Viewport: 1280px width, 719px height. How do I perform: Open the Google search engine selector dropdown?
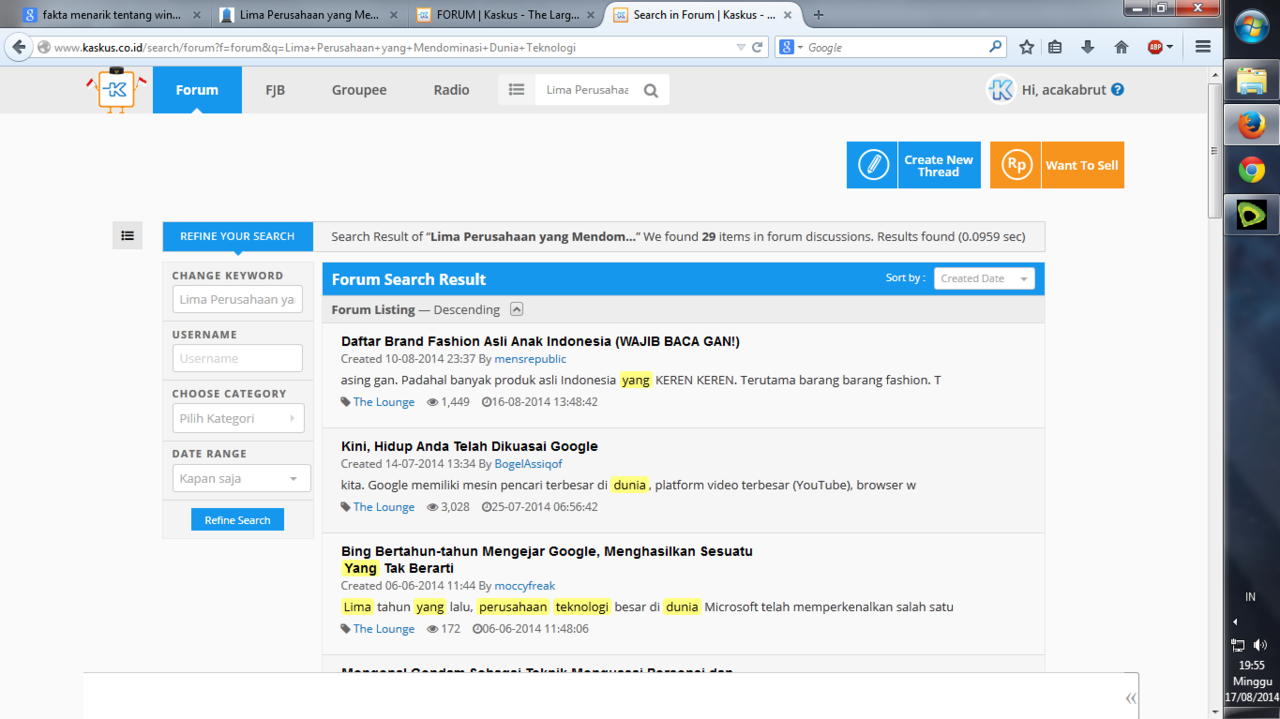792,47
